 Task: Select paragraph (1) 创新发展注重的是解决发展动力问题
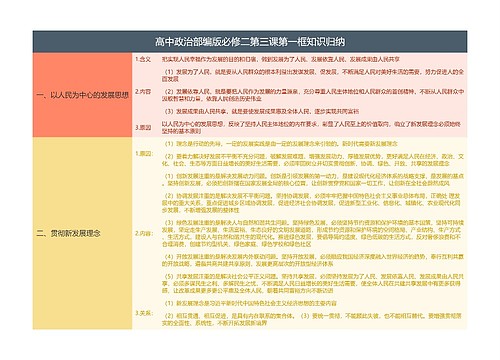click(x=313, y=180)
